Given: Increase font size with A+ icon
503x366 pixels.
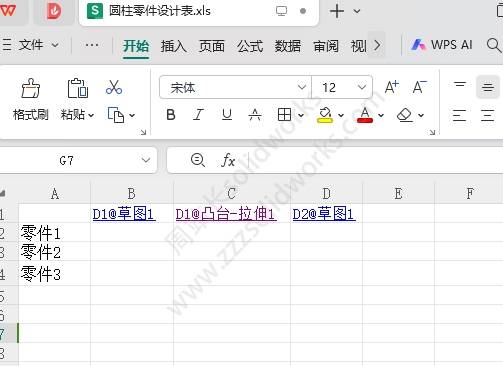Looking at the screenshot, I should point(392,87).
